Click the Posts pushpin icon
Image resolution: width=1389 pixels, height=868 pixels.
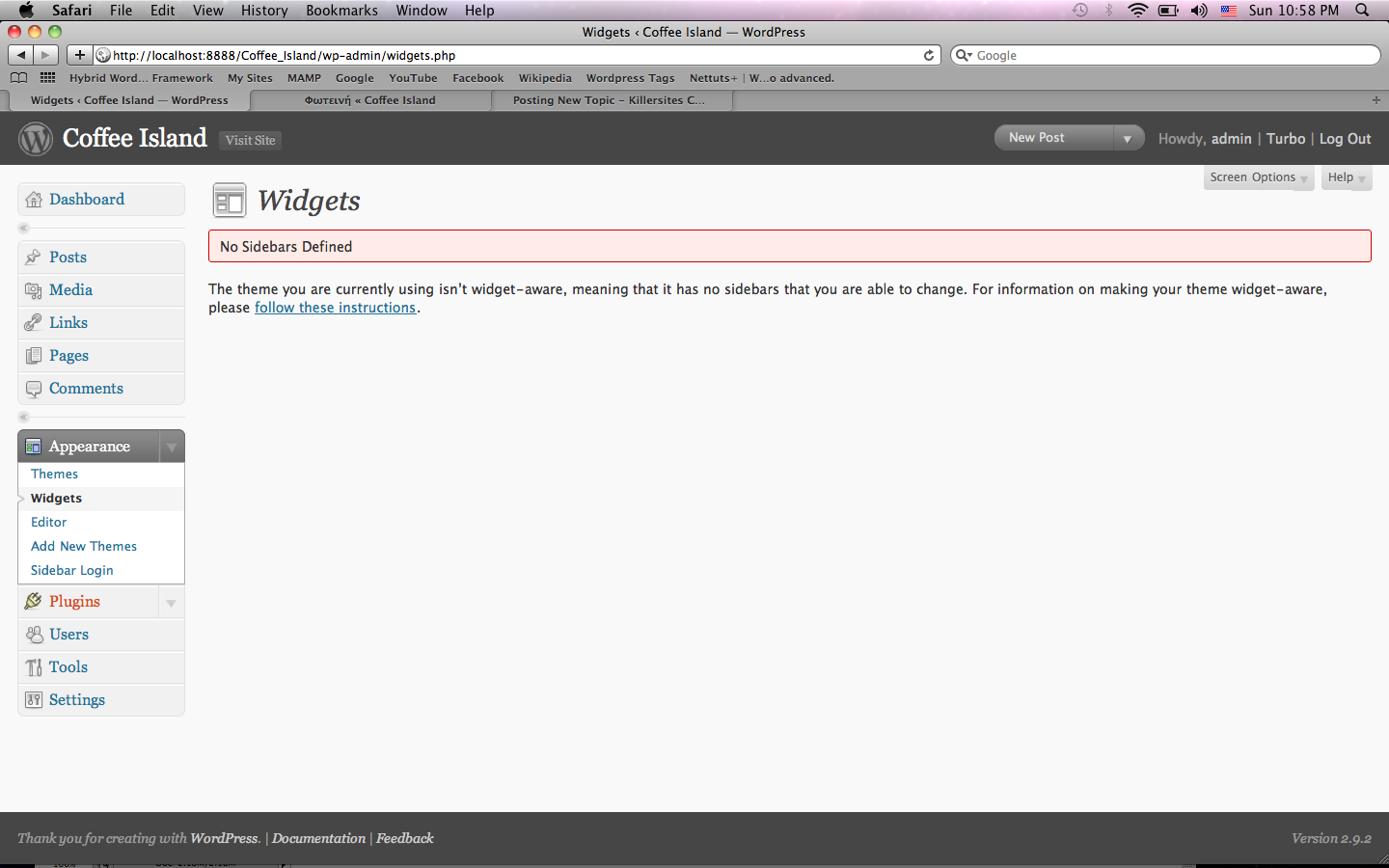[34, 258]
